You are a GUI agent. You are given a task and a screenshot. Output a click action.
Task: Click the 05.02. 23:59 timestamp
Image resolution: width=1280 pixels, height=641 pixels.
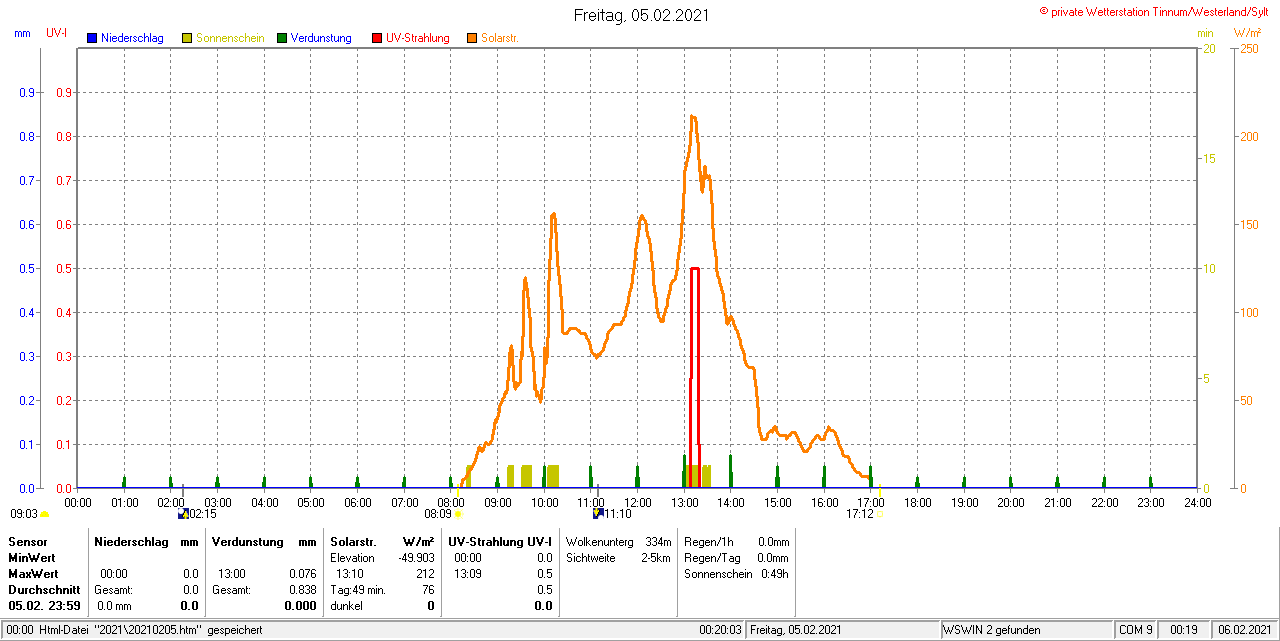[44, 606]
